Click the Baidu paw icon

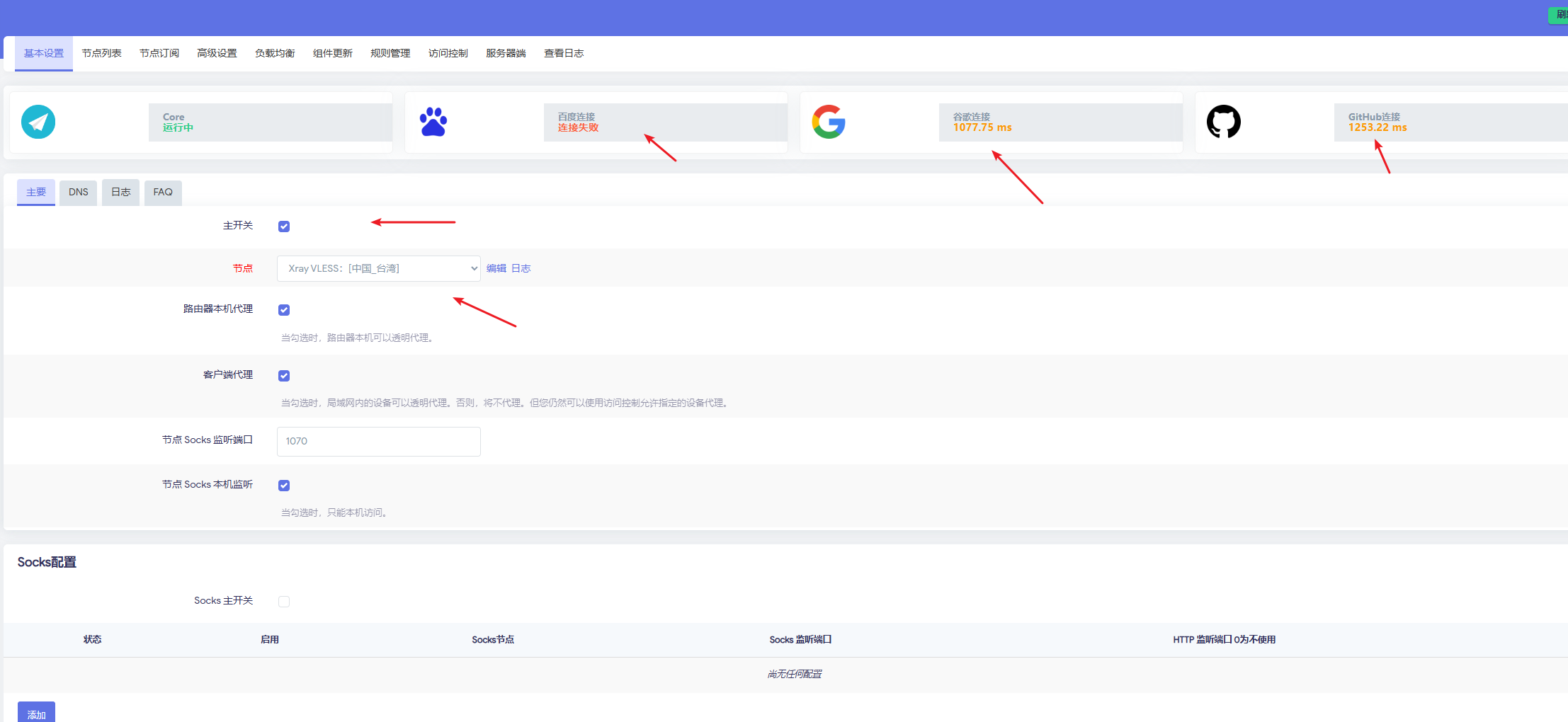(433, 122)
